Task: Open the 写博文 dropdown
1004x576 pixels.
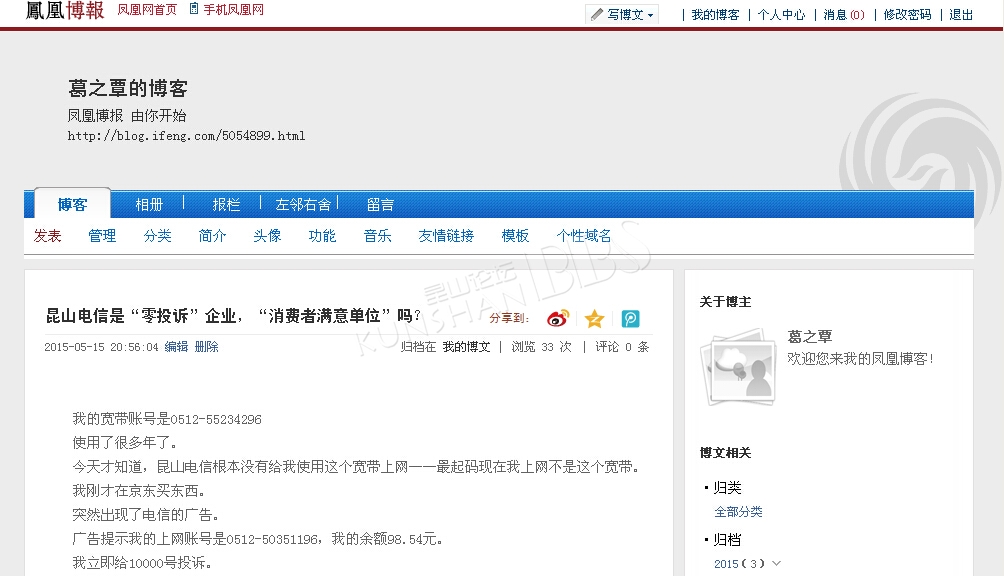Action: pos(622,15)
